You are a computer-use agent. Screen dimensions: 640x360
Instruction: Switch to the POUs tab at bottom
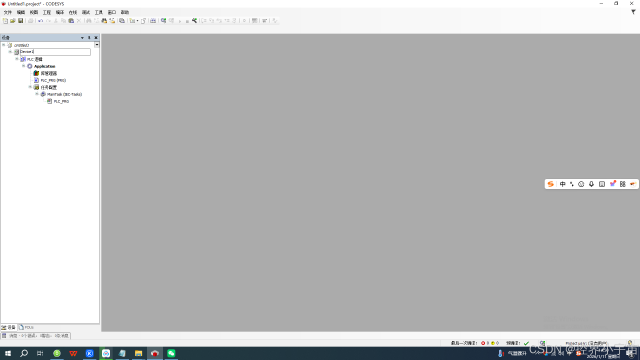[x=27, y=327]
